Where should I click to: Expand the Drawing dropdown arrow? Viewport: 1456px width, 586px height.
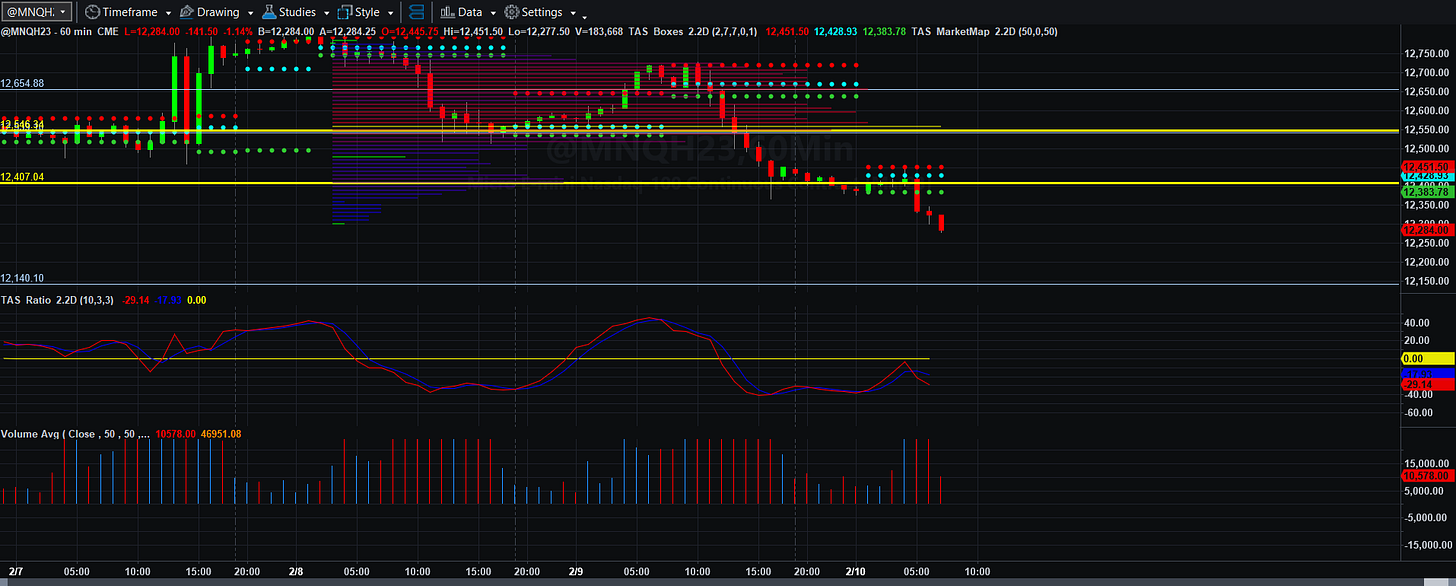click(250, 14)
